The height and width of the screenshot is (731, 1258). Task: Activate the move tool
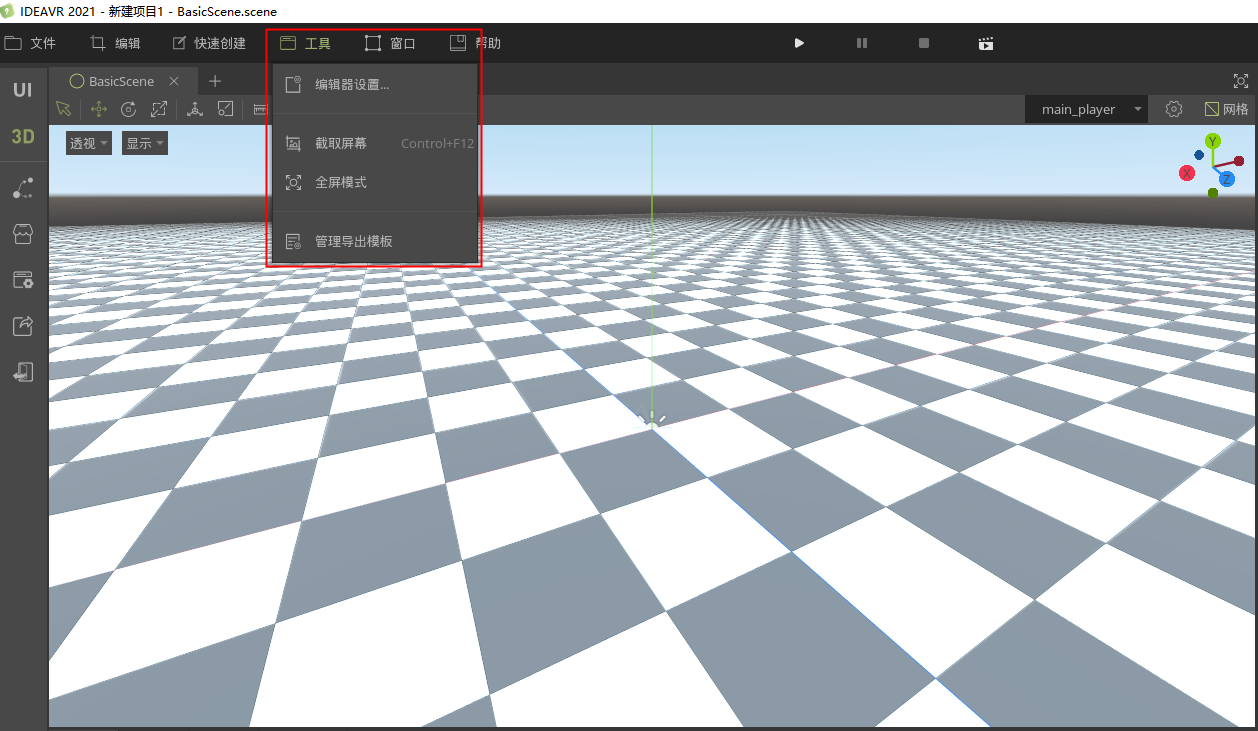pos(99,109)
